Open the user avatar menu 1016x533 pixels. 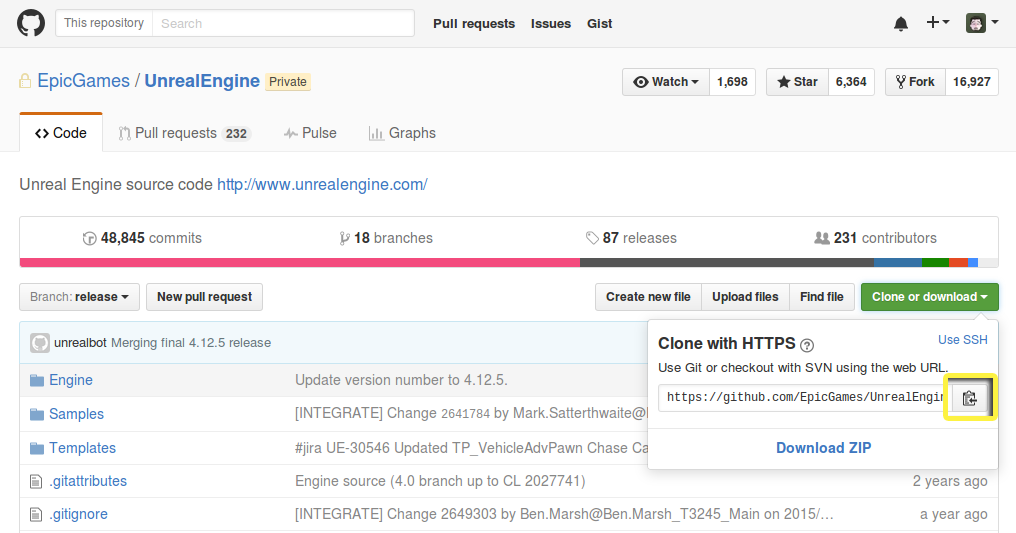[982, 23]
